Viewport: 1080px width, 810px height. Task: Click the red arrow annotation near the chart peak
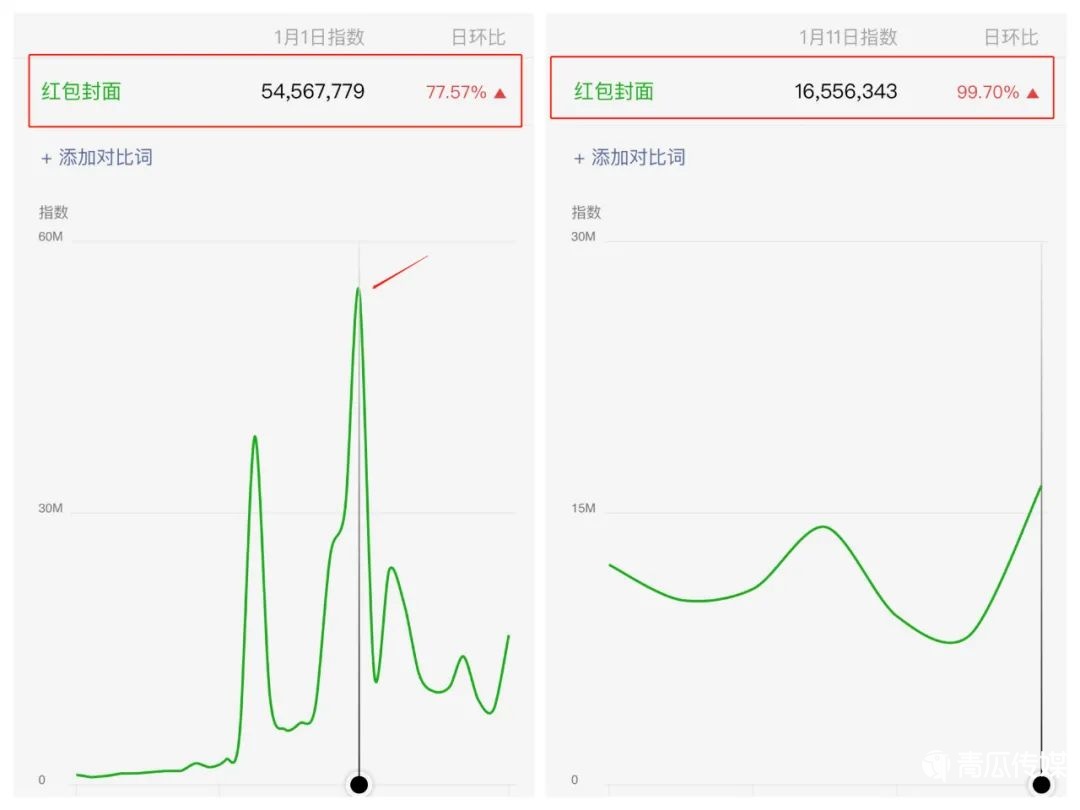click(x=400, y=272)
